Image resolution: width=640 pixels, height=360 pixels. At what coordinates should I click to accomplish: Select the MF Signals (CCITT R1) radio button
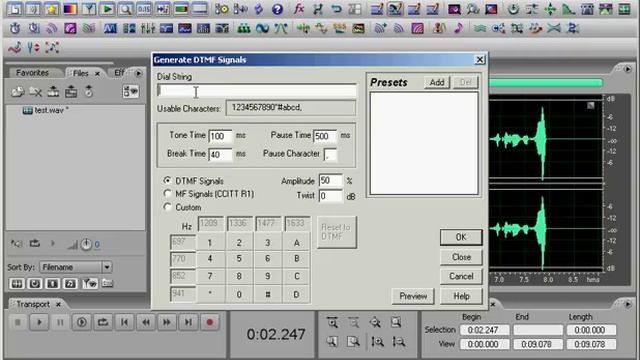tap(167, 193)
